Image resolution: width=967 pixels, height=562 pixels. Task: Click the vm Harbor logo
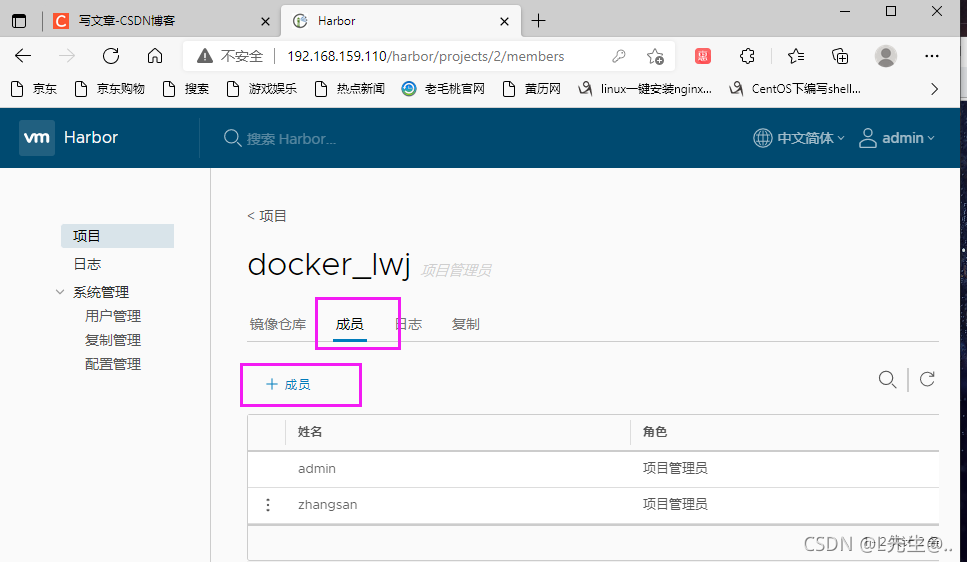(68, 138)
